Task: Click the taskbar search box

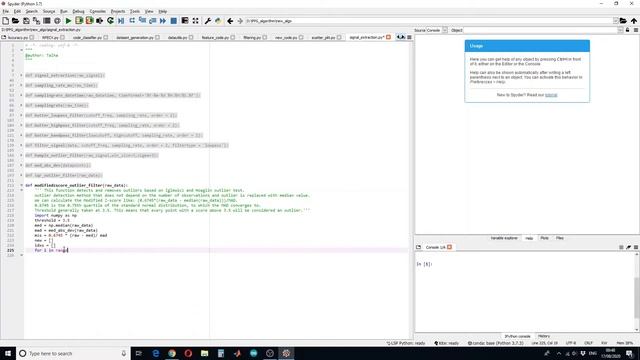Action: tap(73, 353)
